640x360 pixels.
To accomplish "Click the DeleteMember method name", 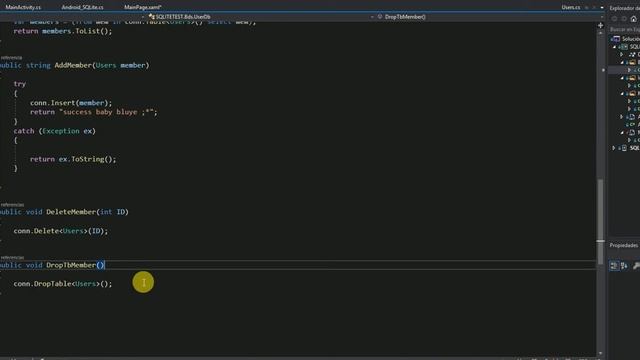I will [x=71, y=212].
